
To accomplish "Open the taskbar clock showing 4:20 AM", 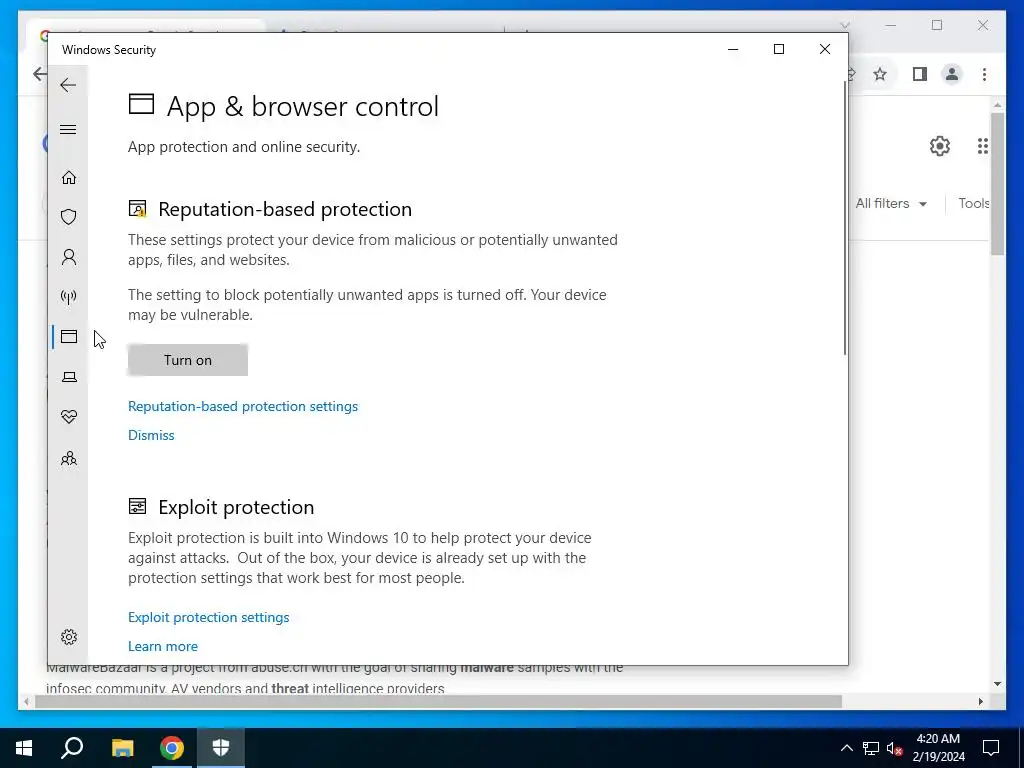I will pyautogui.click(x=938, y=748).
